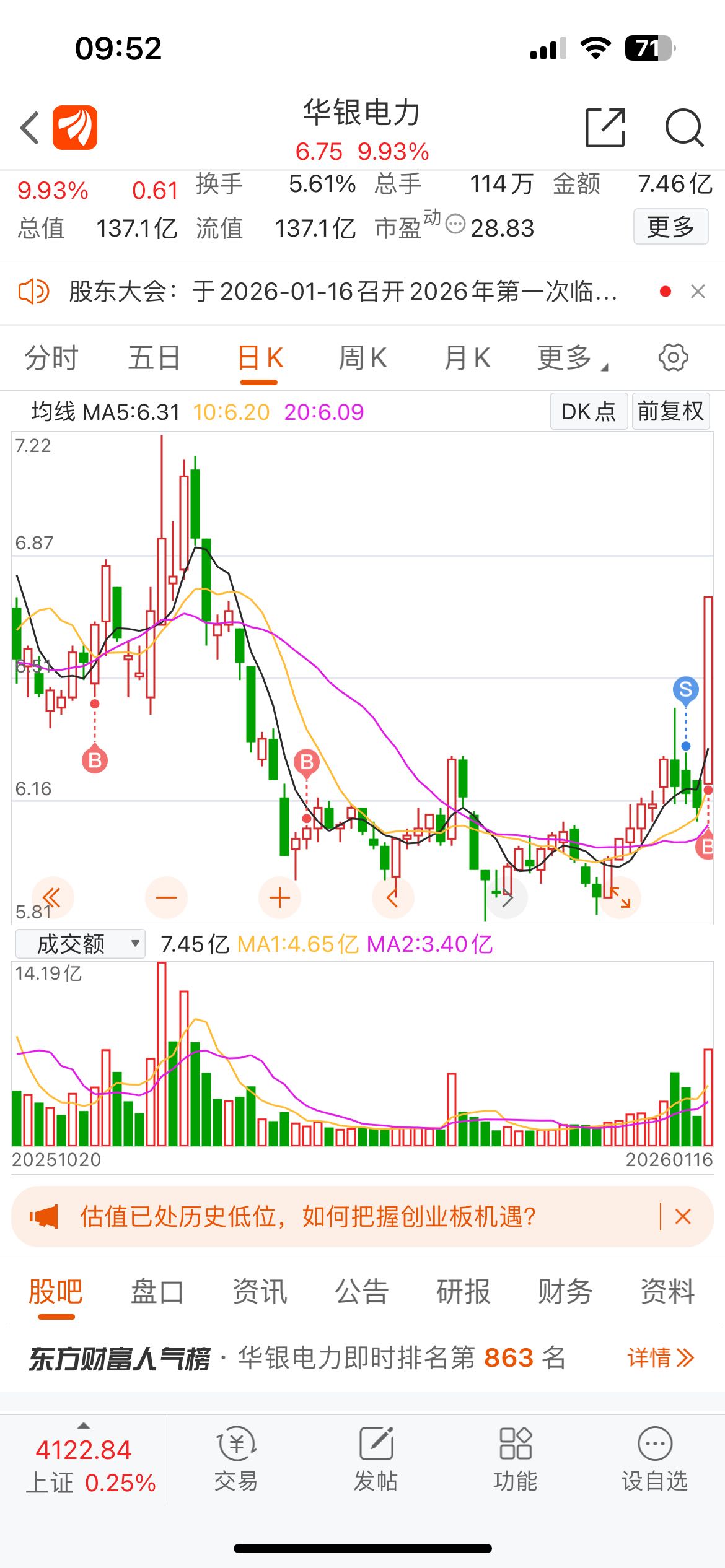Screen dimensions: 725x1568
Task: Tap the MA1:4.65亿 volume label
Action: coord(297,944)
